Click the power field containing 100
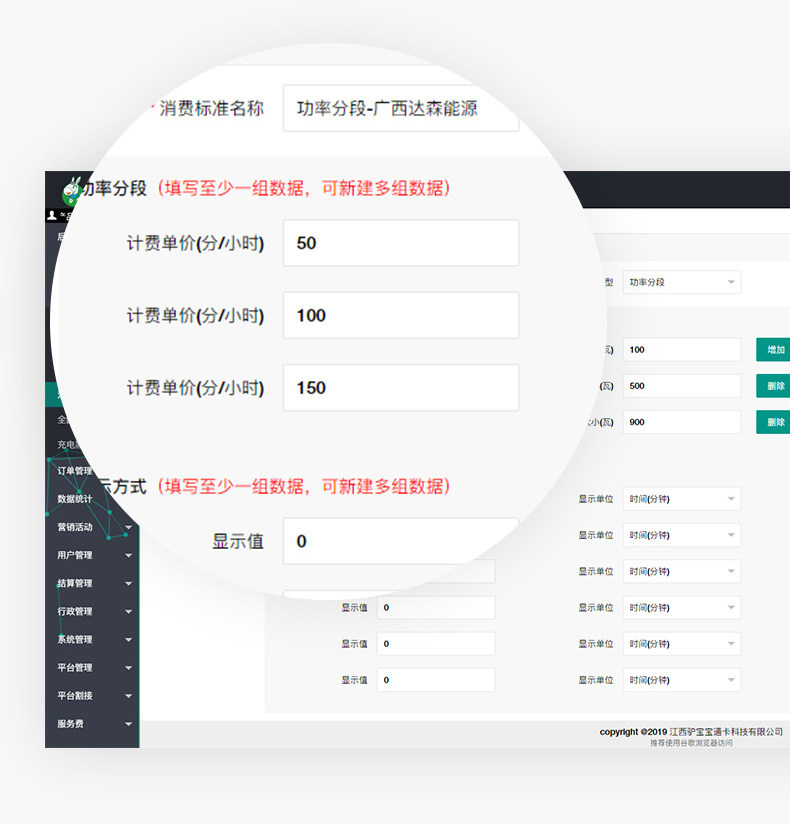Screen dimensions: 790x824 pos(682,349)
